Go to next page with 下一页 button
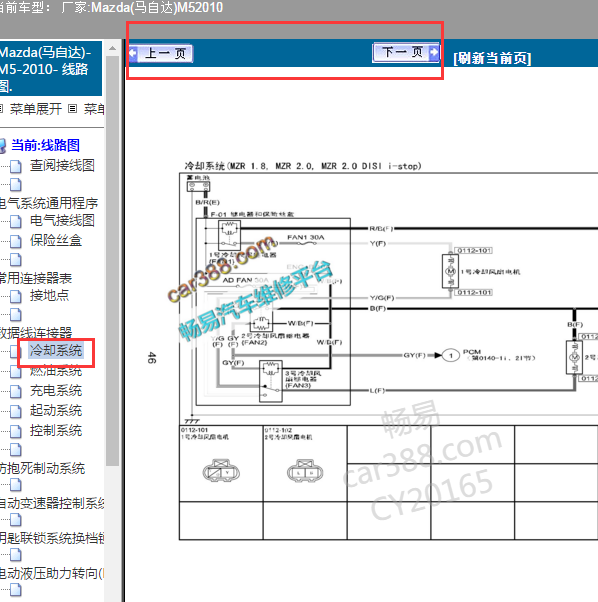Viewport: 598px width, 602px height. click(406, 52)
